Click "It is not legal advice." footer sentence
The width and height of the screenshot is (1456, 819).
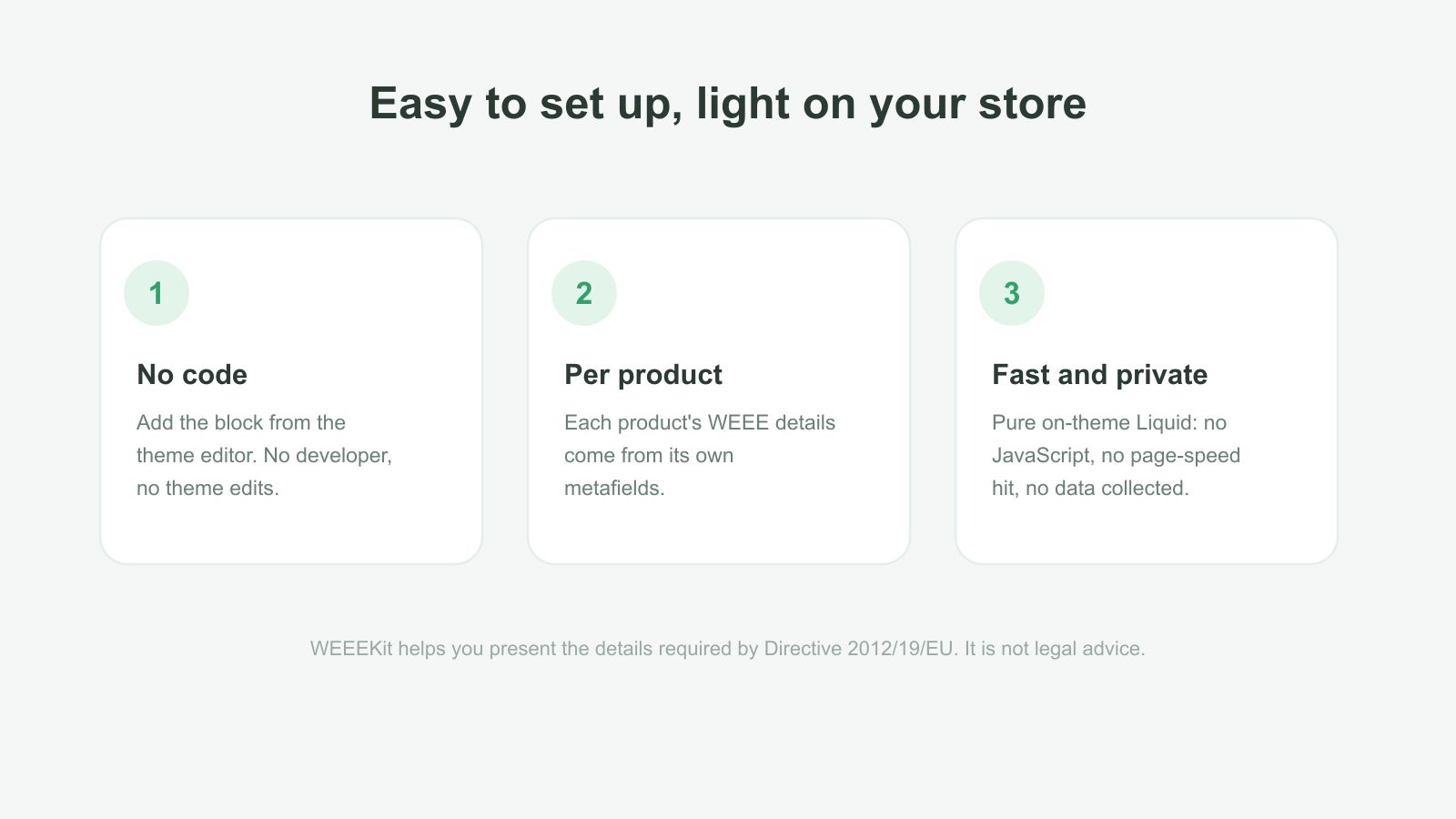(x=1055, y=649)
